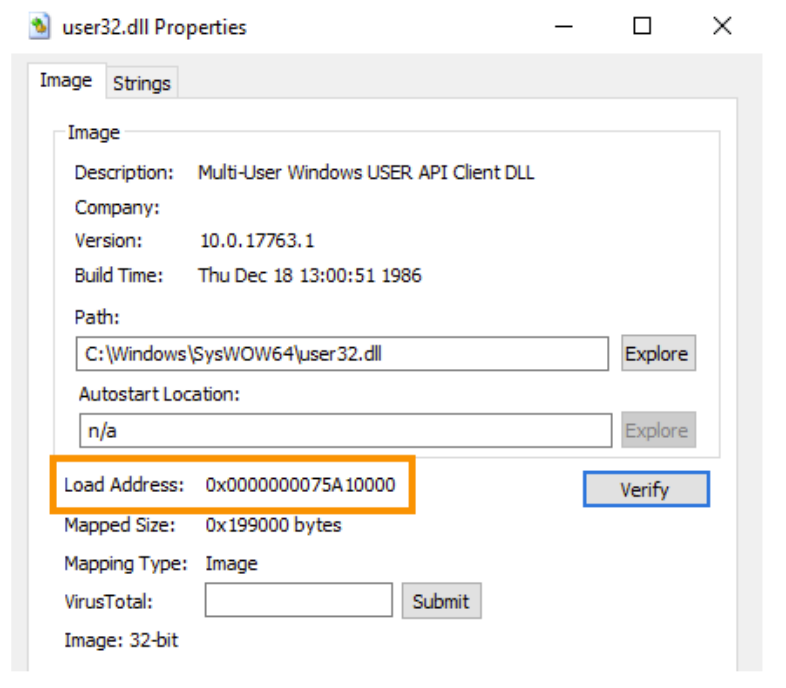Click the Path field showing user32.dll

coord(342,354)
